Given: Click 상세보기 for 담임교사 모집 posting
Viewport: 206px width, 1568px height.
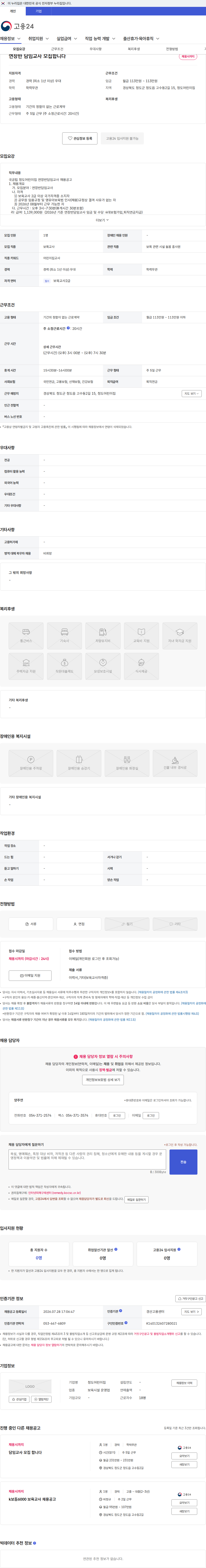Looking at the screenshot, I should coord(184,1456).
